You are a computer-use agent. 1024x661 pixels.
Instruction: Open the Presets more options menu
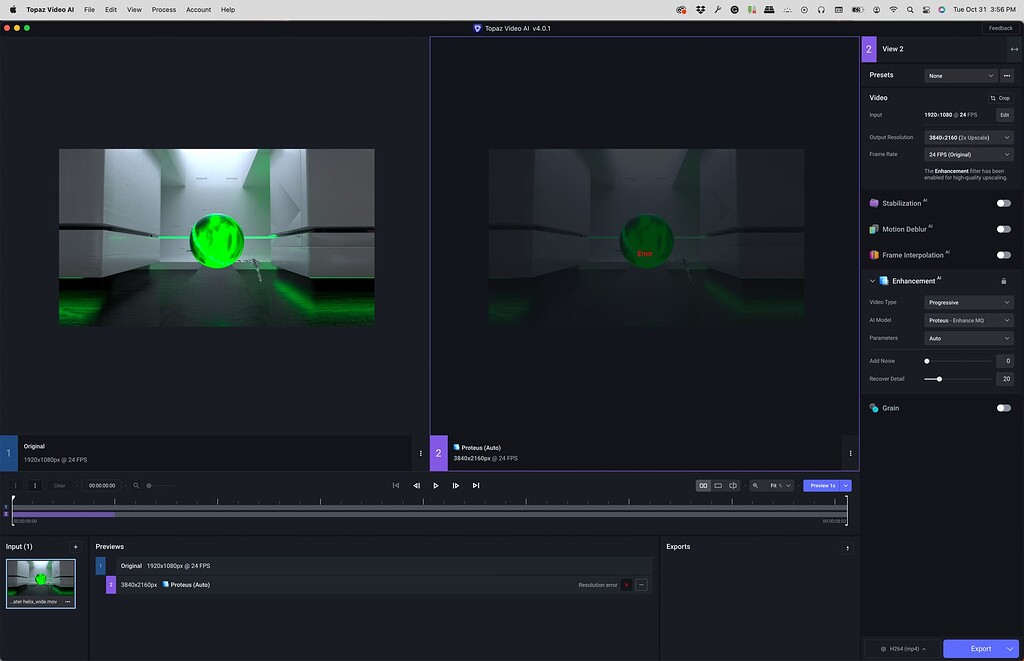click(x=1007, y=76)
